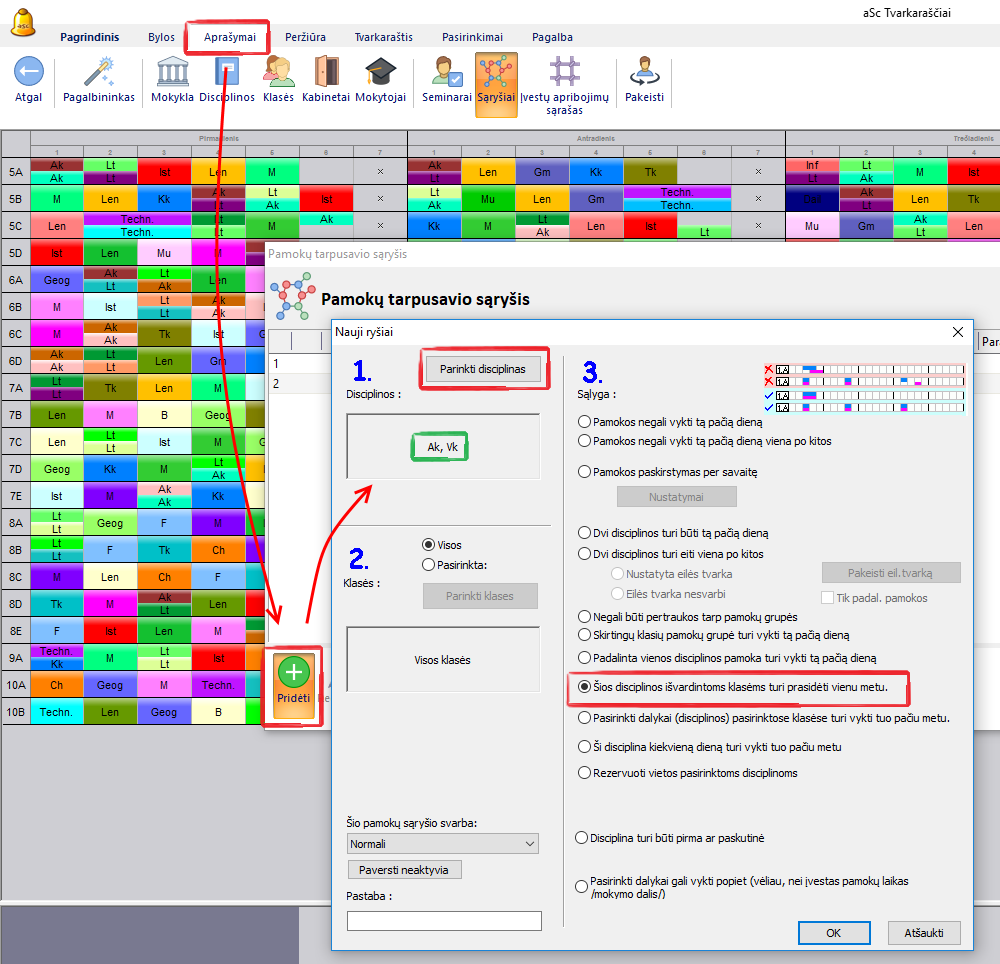Open the Pagalbininkas wizard wand icon

pos(98,73)
